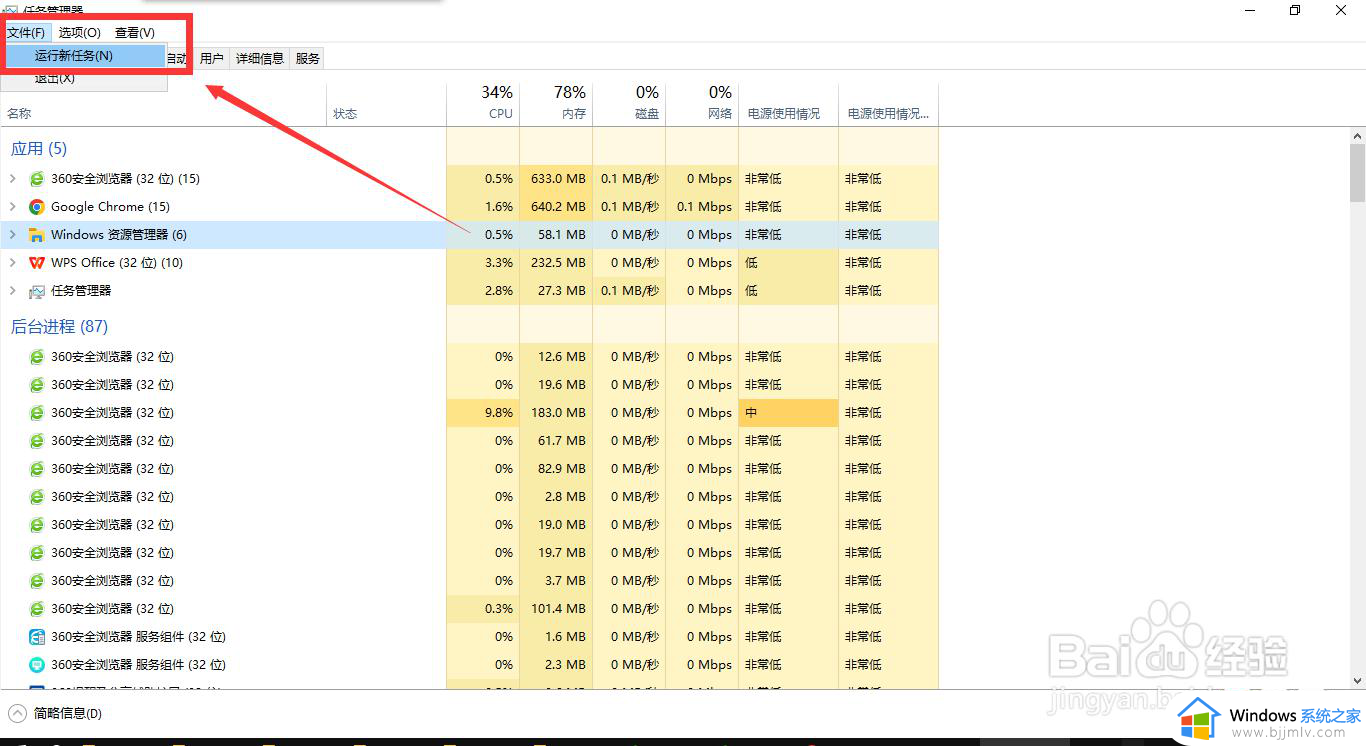Click the 简略信息(D) fewer details button

point(68,714)
